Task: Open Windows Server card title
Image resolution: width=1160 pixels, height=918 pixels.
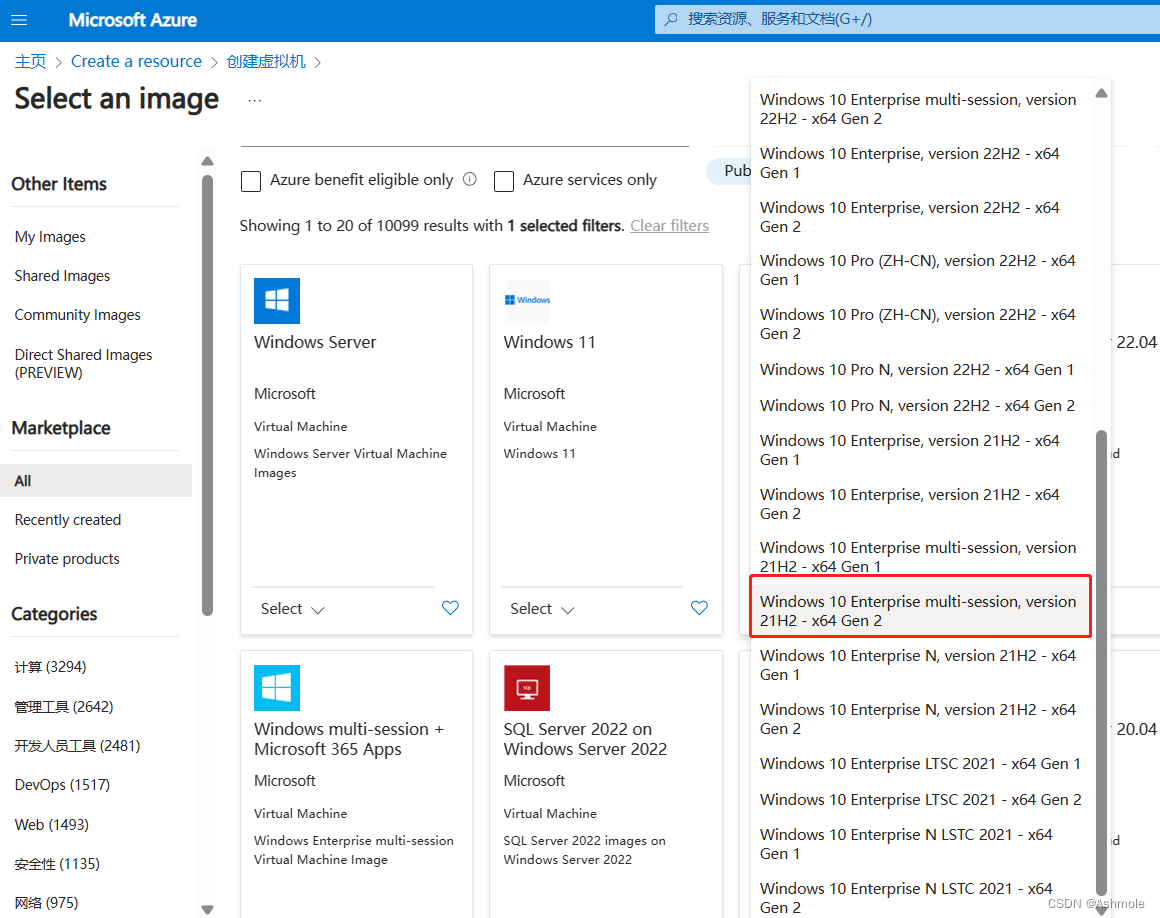Action: (315, 342)
